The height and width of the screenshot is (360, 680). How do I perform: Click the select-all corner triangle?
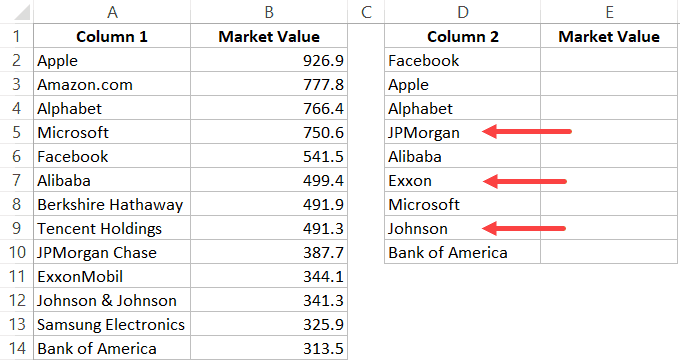click(21, 13)
